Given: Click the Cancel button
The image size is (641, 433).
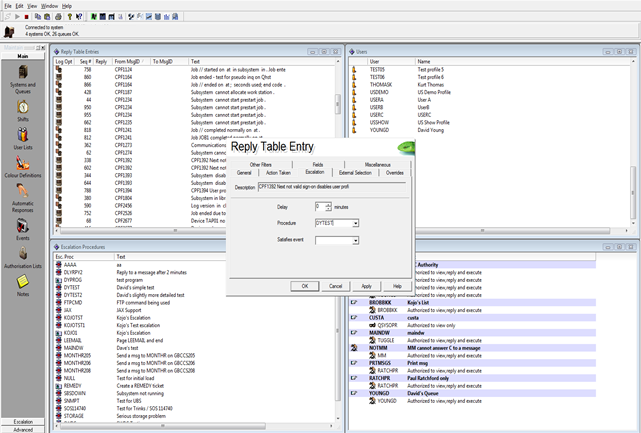Looking at the screenshot, I should [337, 286].
